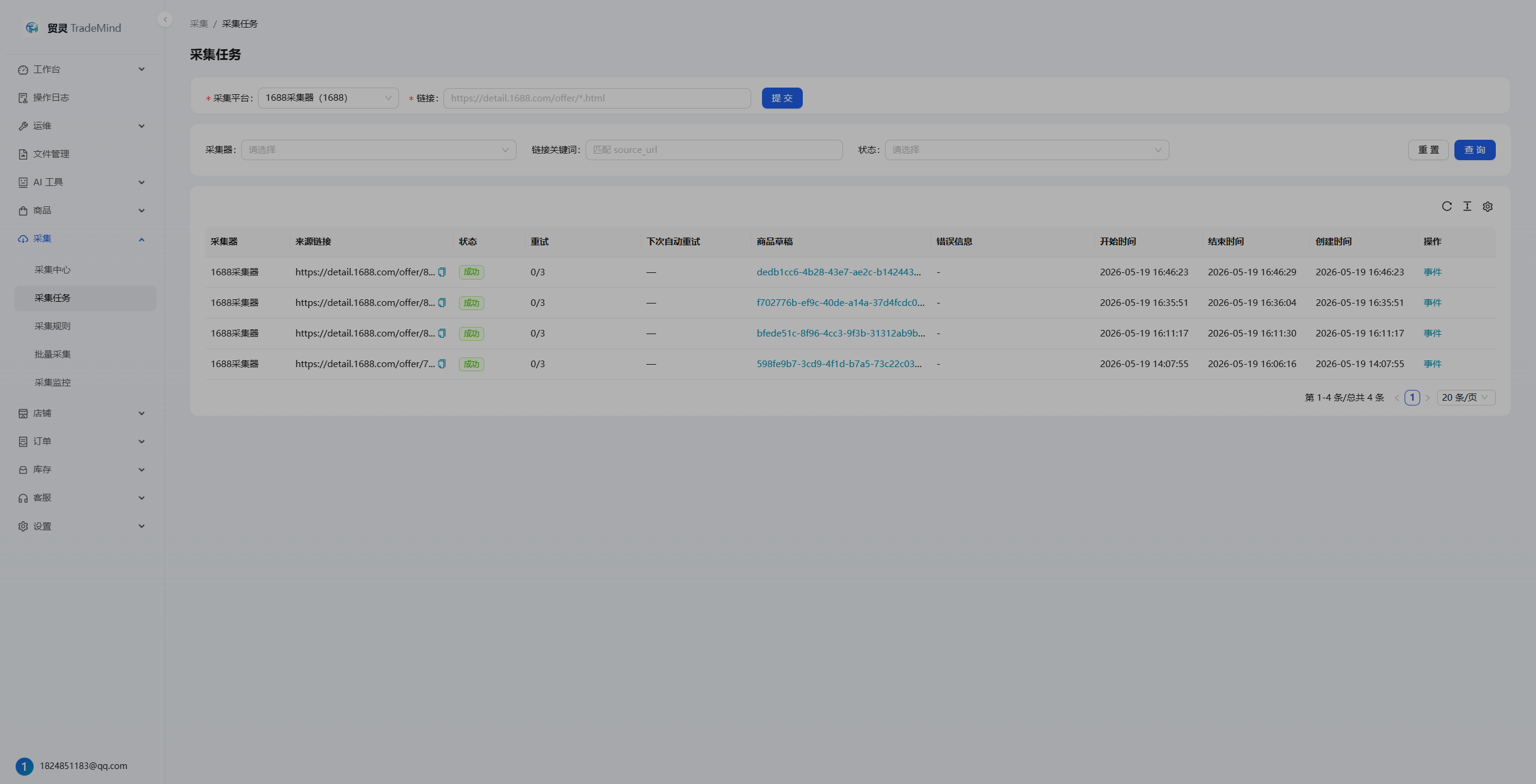1536x784 pixels.
Task: Go to the next page arrow
Action: (1428, 398)
